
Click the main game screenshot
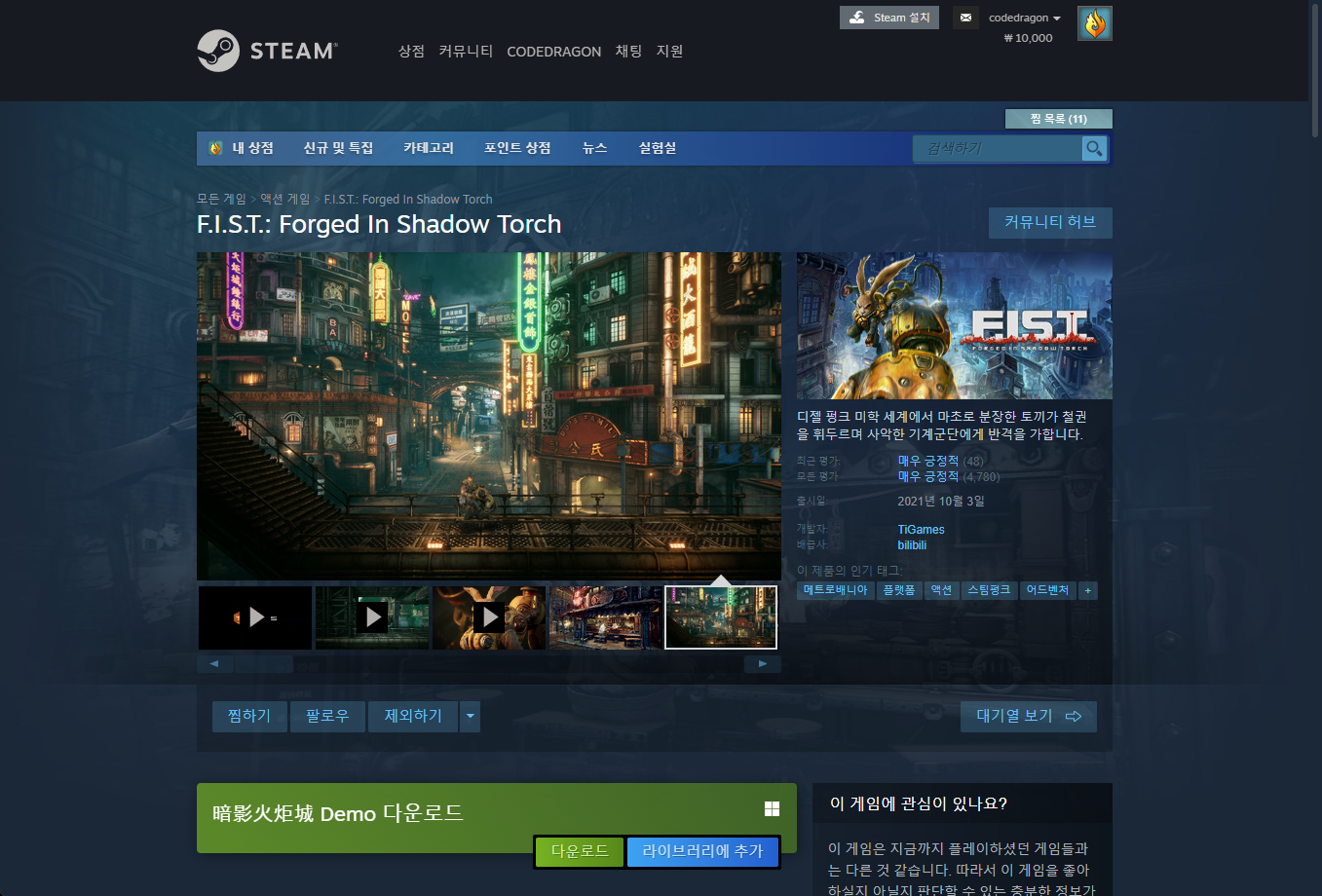(x=489, y=416)
